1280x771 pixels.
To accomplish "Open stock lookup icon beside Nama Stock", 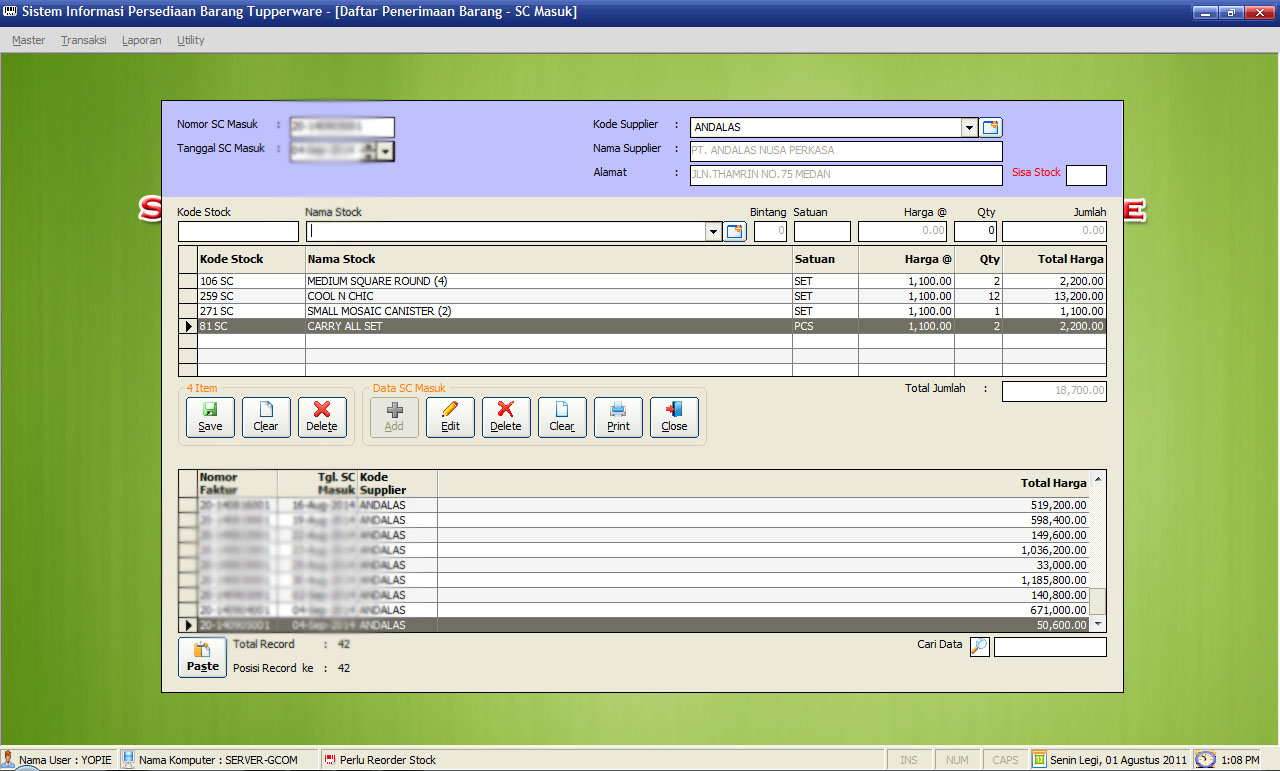I will (735, 232).
